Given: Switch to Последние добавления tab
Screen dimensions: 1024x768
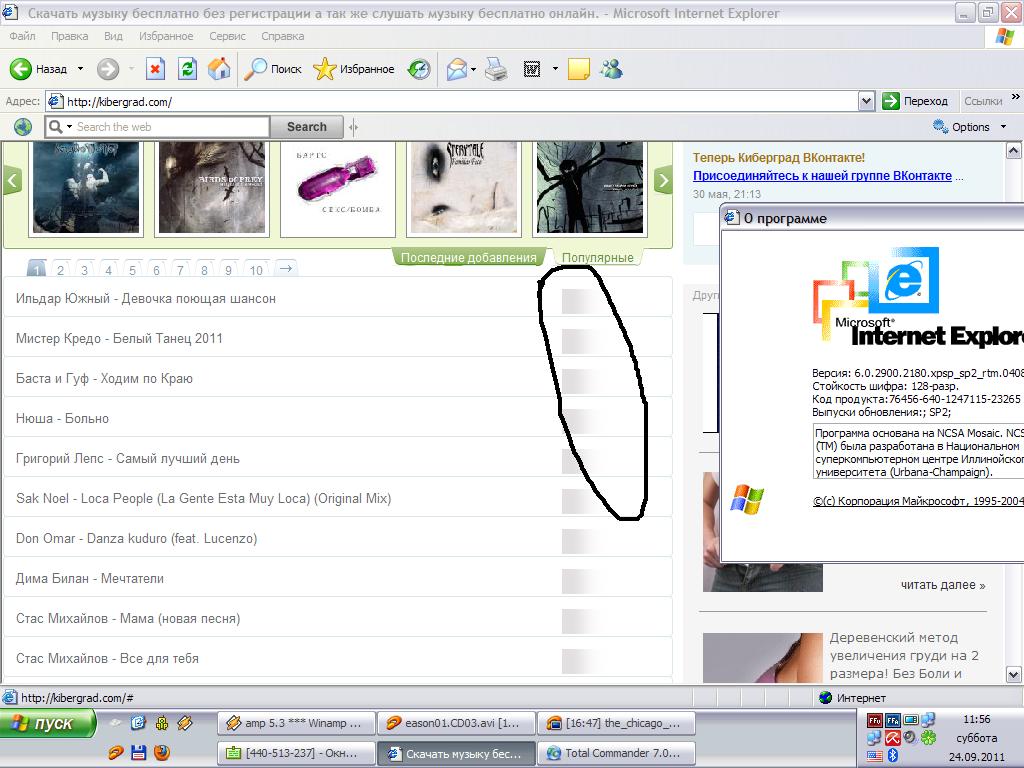Looking at the screenshot, I should coord(468,257).
